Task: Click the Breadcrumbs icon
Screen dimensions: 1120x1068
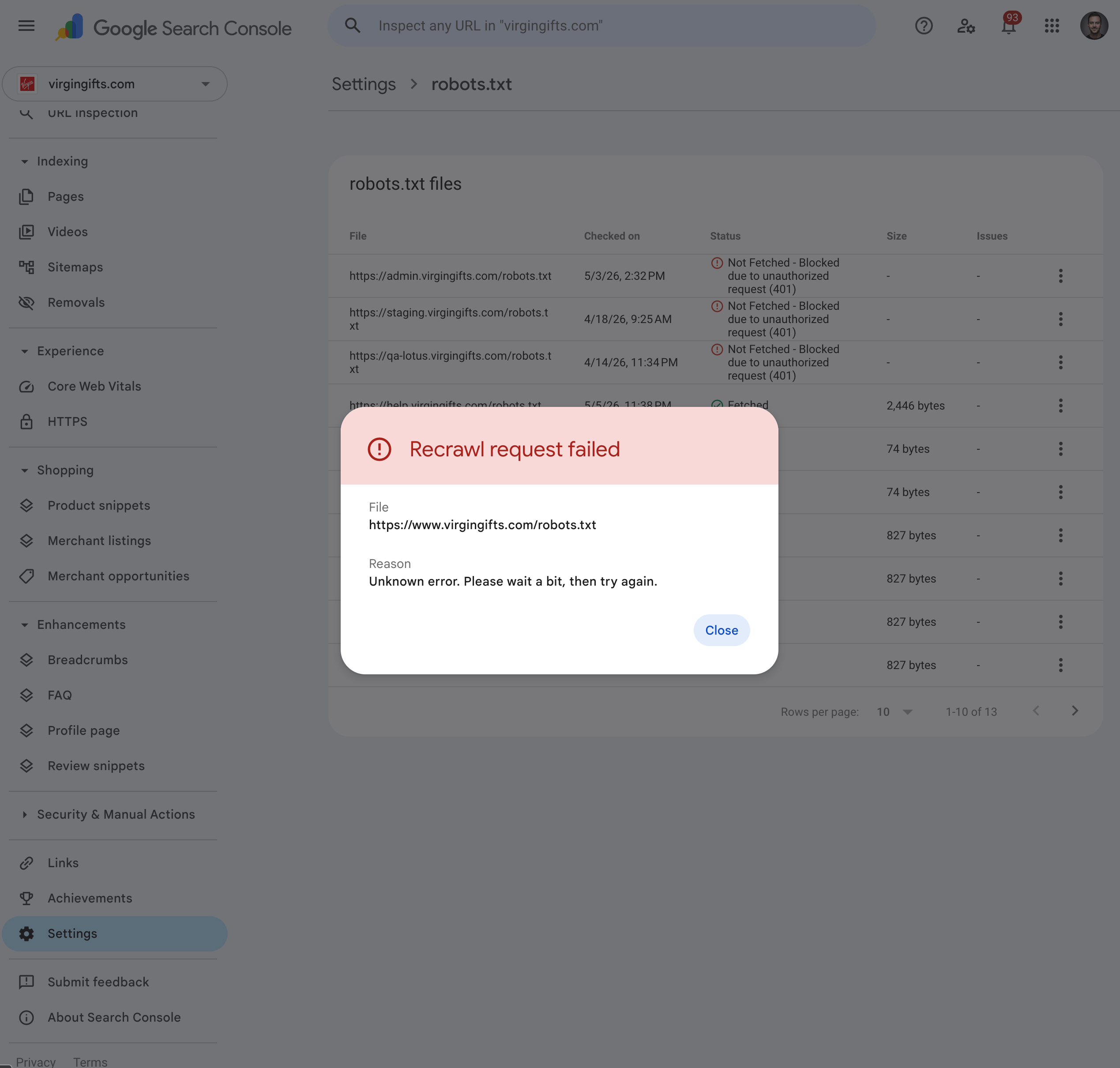Action: click(x=27, y=660)
